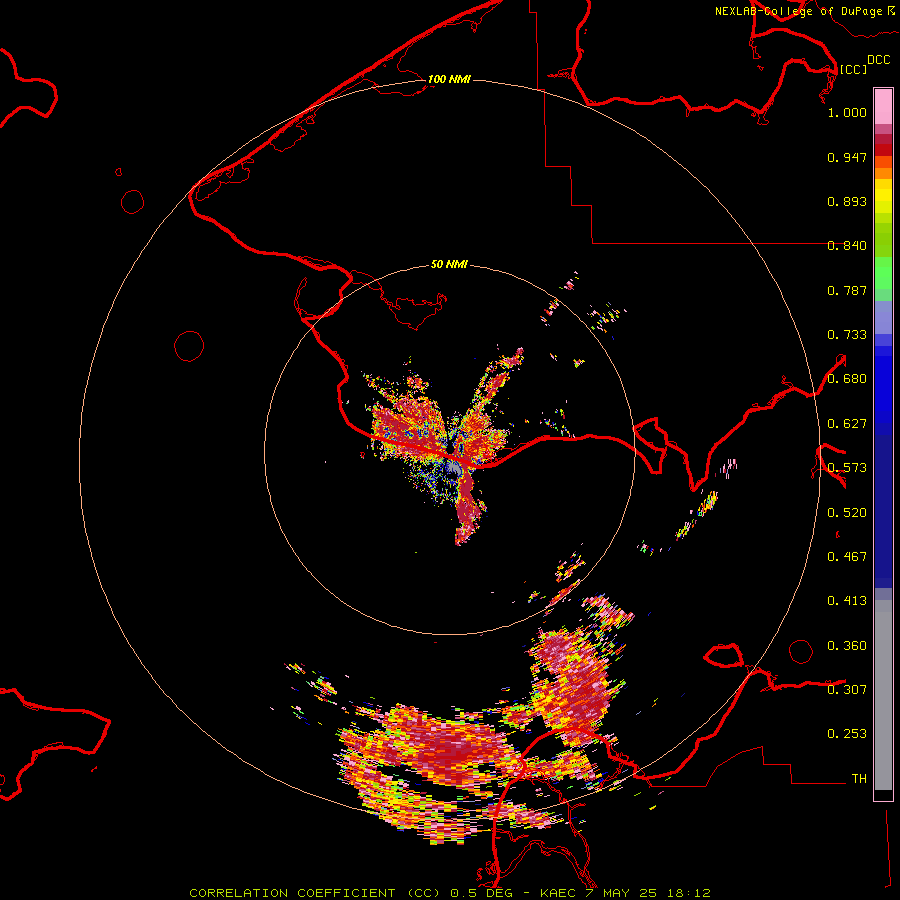Click the 0.360 color scale value
900x900 pixels.
(847, 646)
